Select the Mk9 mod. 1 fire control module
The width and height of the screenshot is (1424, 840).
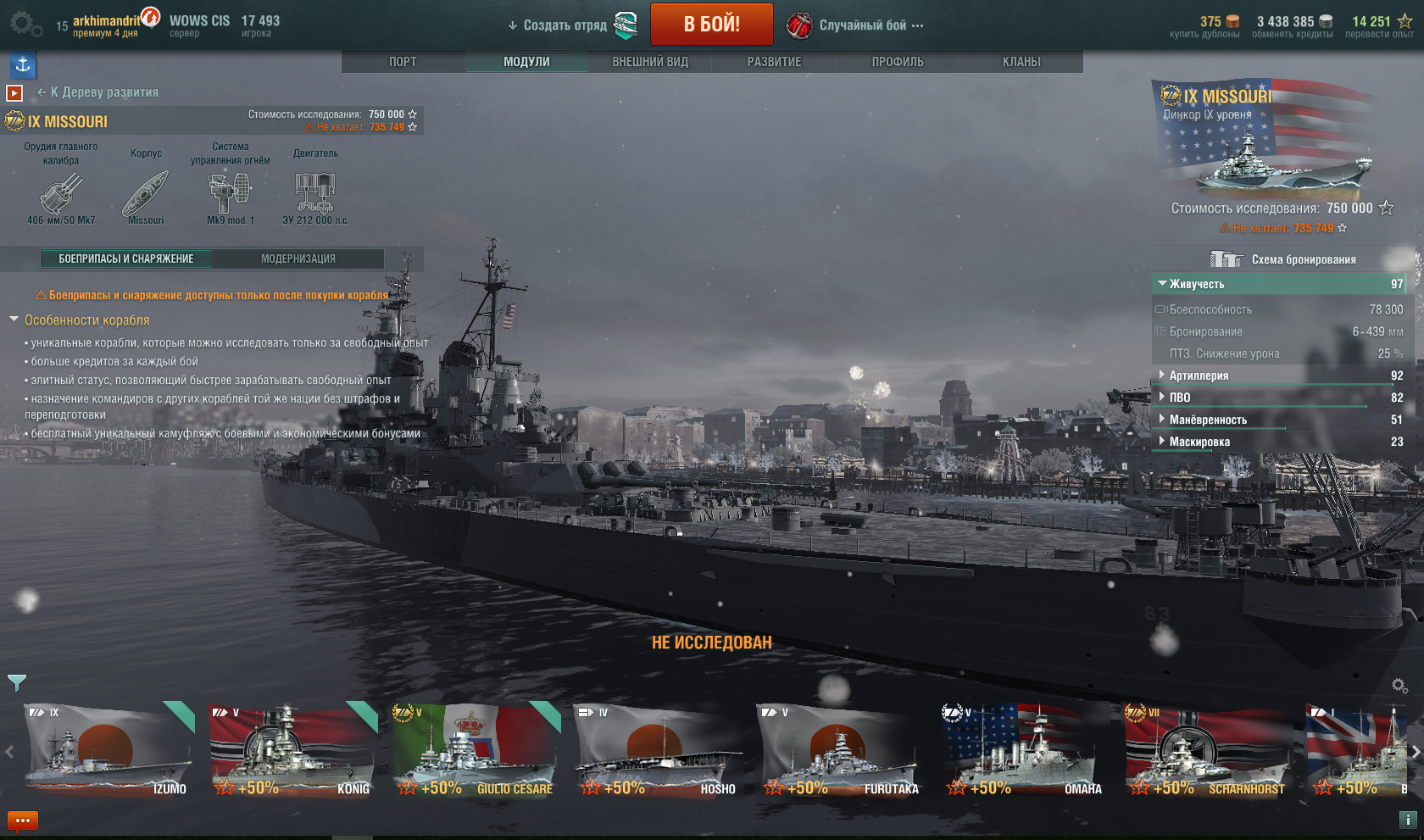(231, 193)
